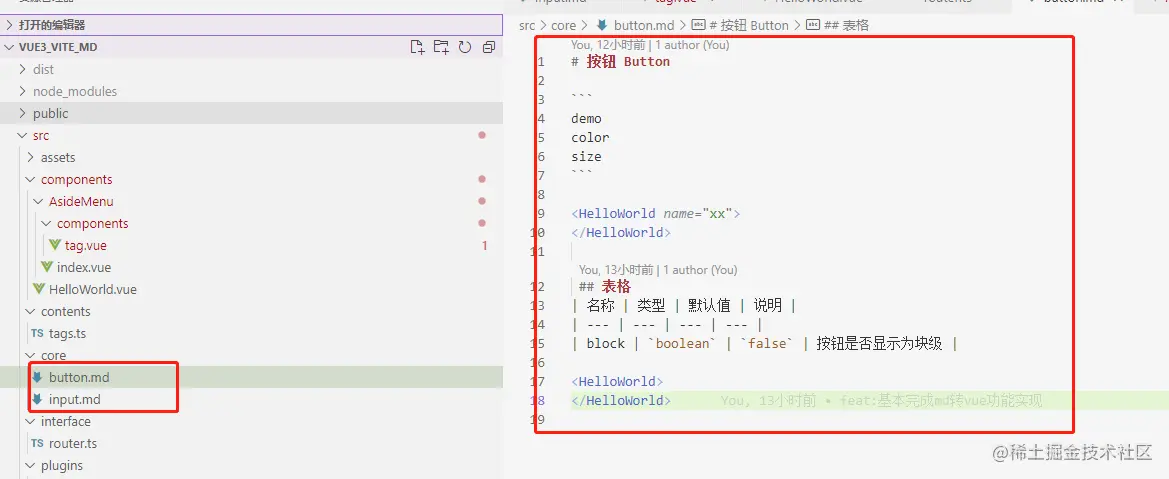The width and height of the screenshot is (1169, 479).
Task: Click the New File icon in explorer header
Action: (x=418, y=47)
